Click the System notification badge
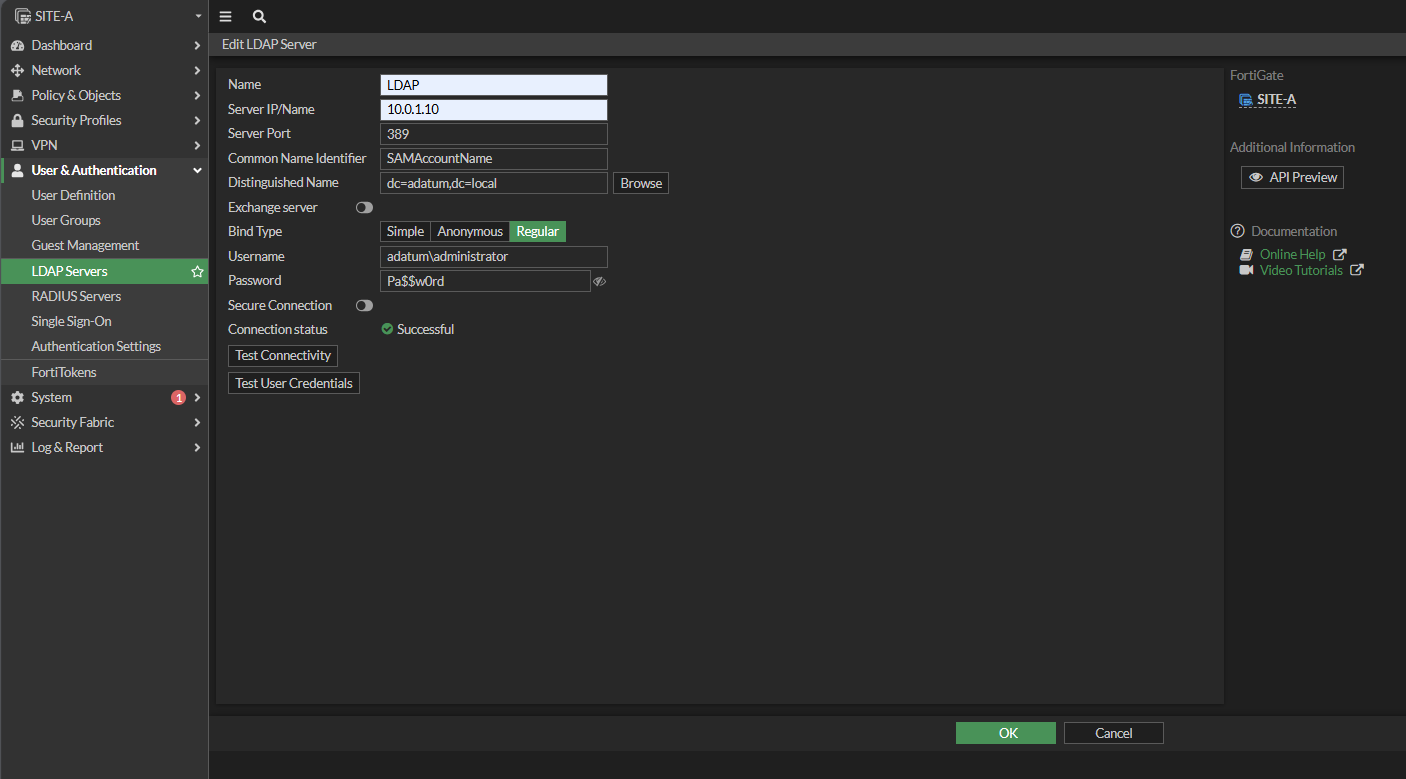 click(178, 398)
